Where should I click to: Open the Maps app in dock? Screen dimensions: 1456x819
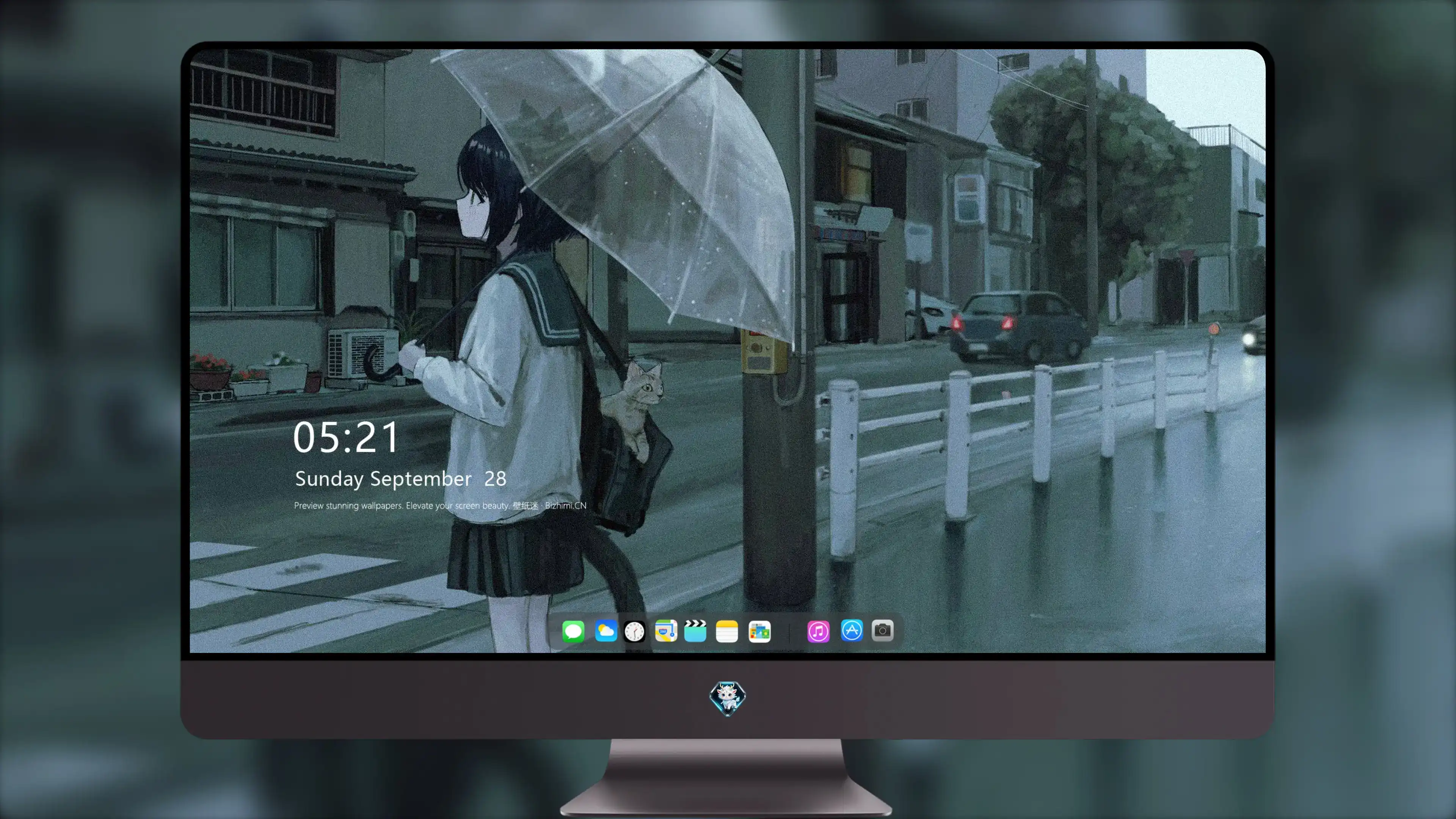point(666,631)
